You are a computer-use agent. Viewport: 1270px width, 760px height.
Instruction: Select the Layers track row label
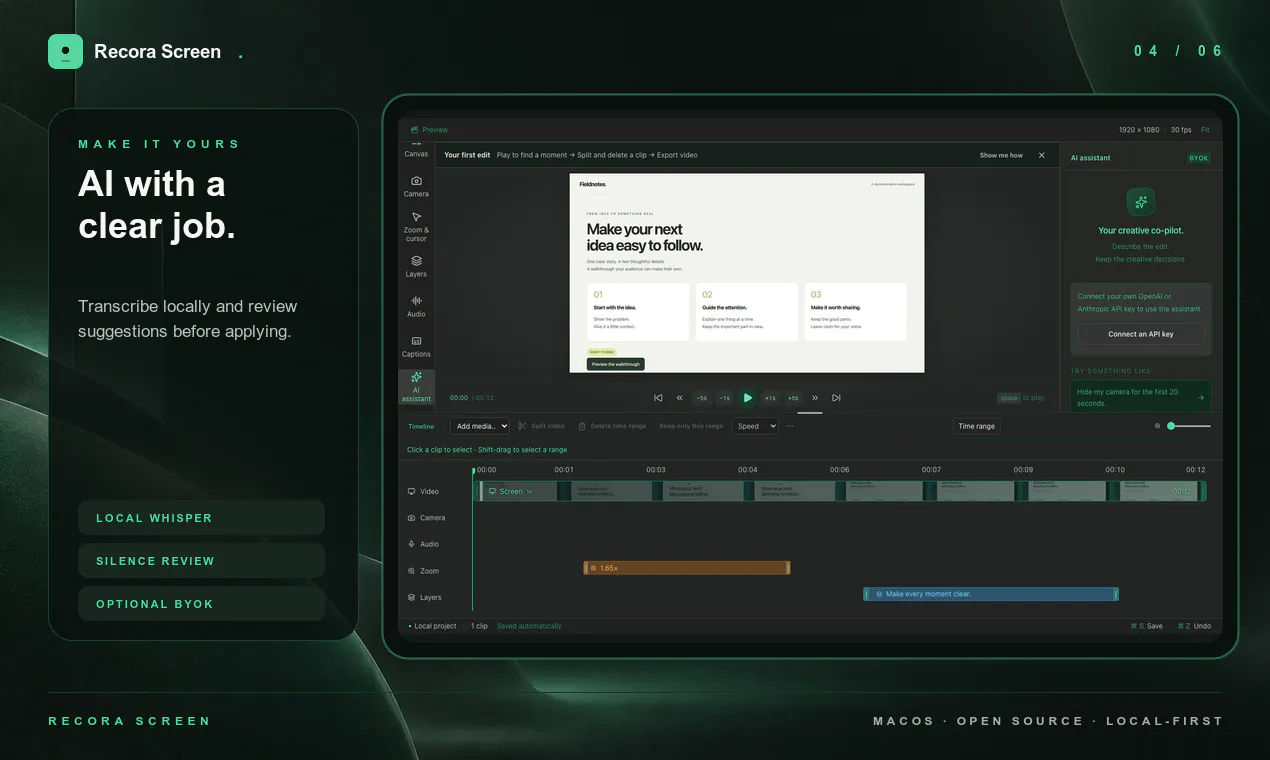click(425, 597)
